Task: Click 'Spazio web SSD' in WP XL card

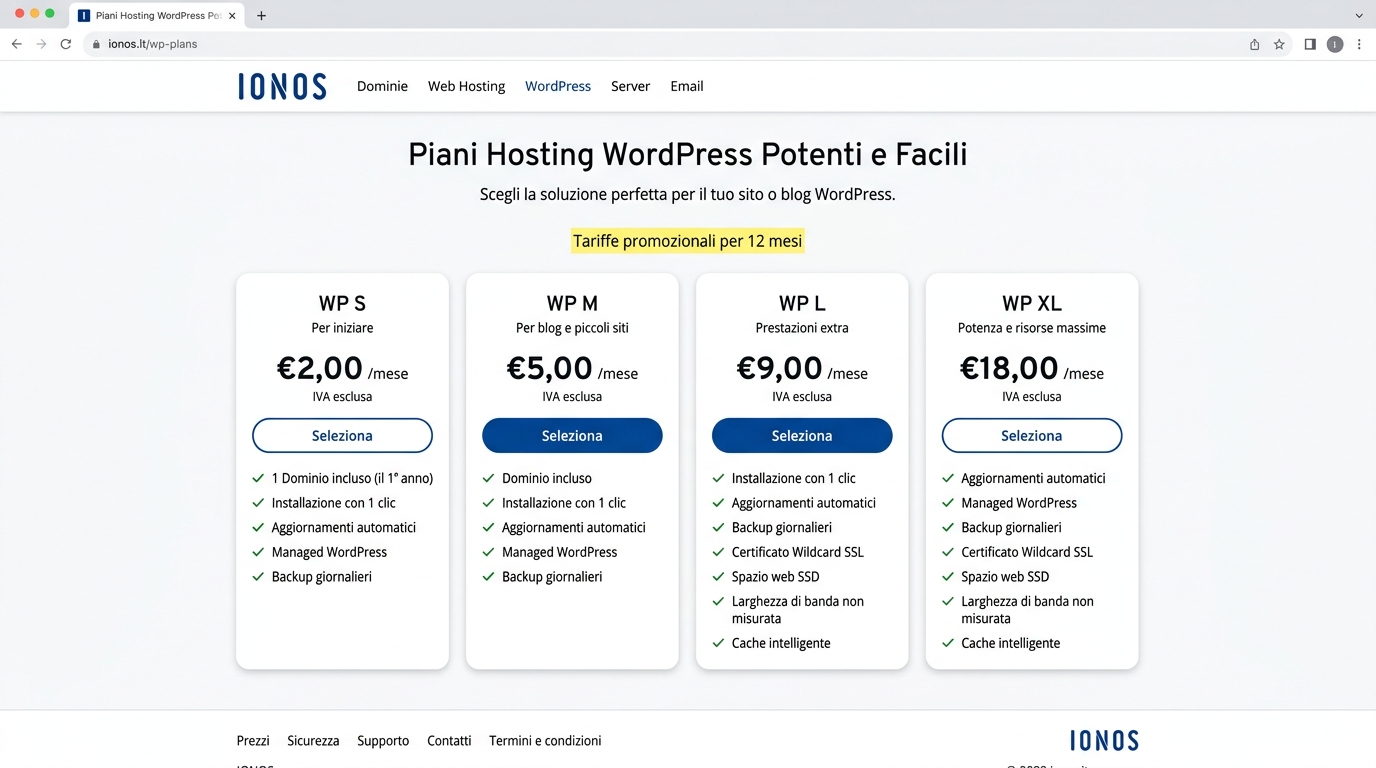Action: [1005, 577]
